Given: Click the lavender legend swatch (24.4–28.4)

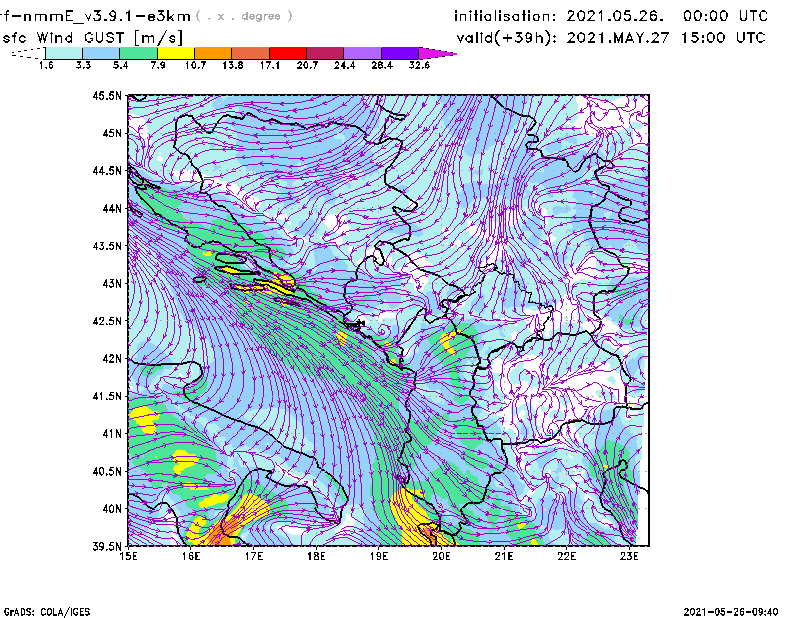Looking at the screenshot, I should pyautogui.click(x=363, y=53).
